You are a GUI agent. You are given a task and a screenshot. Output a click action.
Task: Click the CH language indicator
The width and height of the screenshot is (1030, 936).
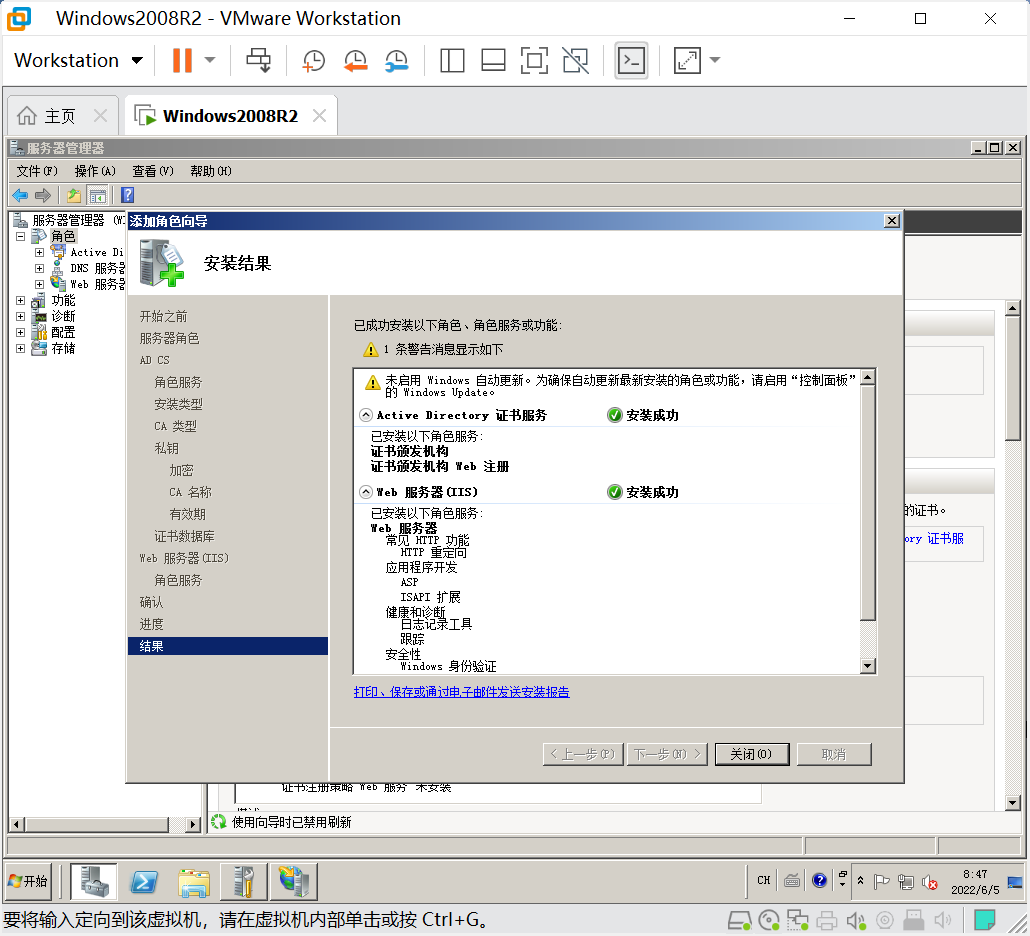pos(763,880)
